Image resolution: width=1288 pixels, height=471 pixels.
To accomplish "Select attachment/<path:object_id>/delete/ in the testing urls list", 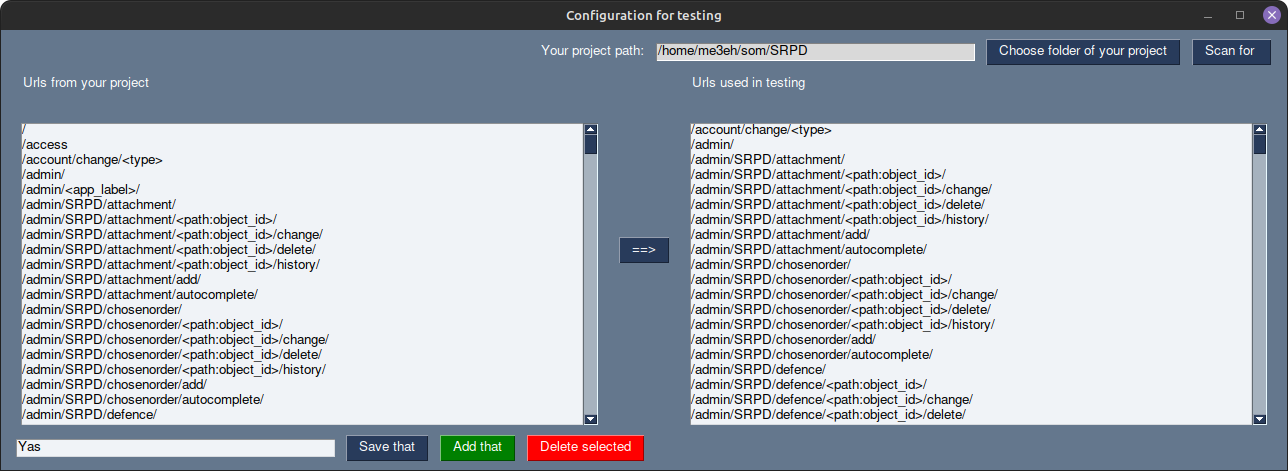I will pos(970,205).
